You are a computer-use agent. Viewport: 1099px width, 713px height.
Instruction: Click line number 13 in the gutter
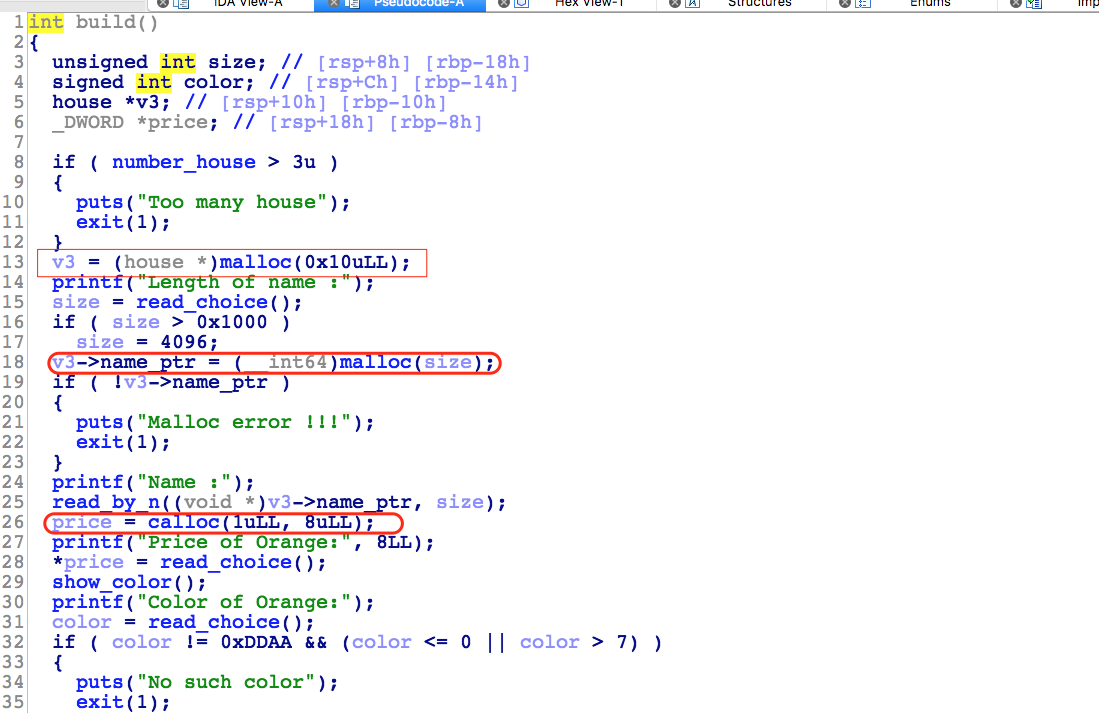pyautogui.click(x=13, y=263)
